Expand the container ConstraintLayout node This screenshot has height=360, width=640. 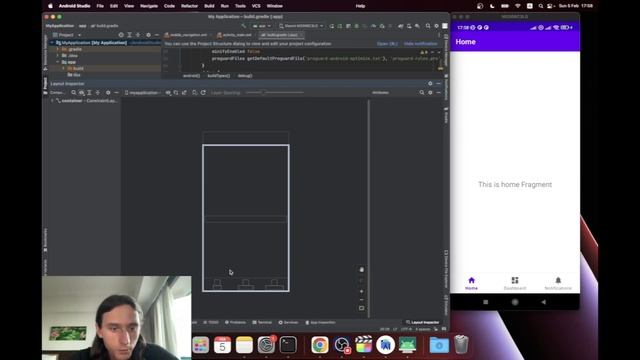(x=52, y=101)
